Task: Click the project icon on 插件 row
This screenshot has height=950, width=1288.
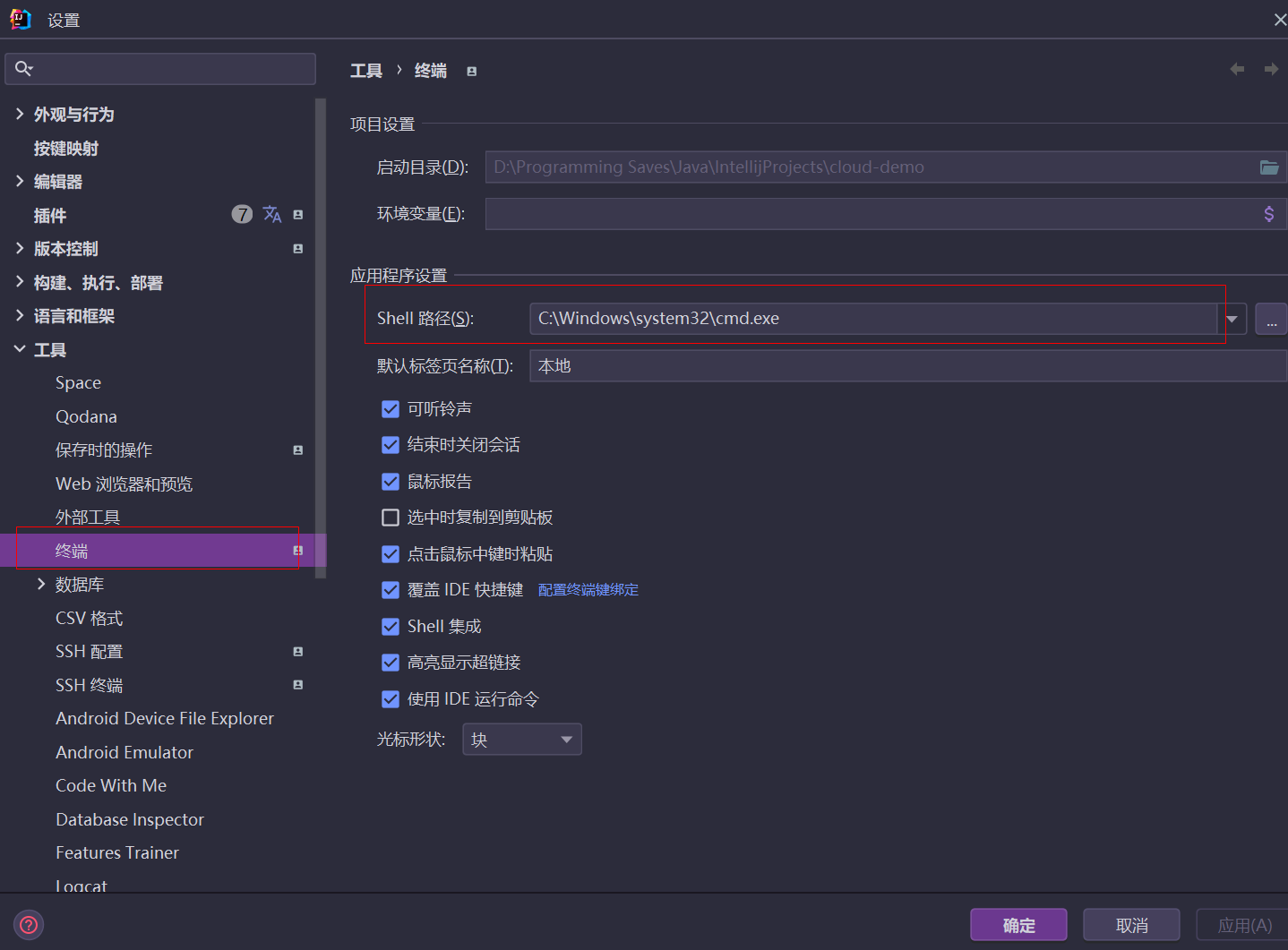Action: (x=298, y=215)
